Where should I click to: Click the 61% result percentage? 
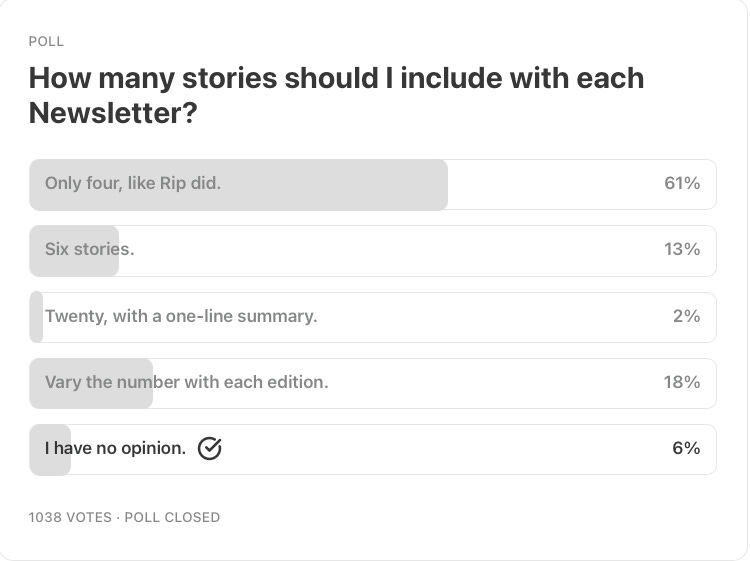682,183
